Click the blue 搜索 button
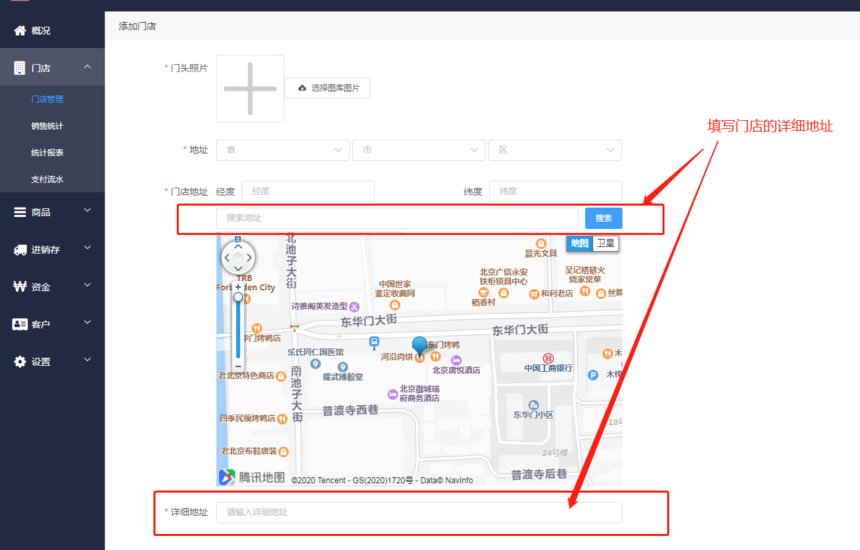860x550 pixels. point(603,218)
